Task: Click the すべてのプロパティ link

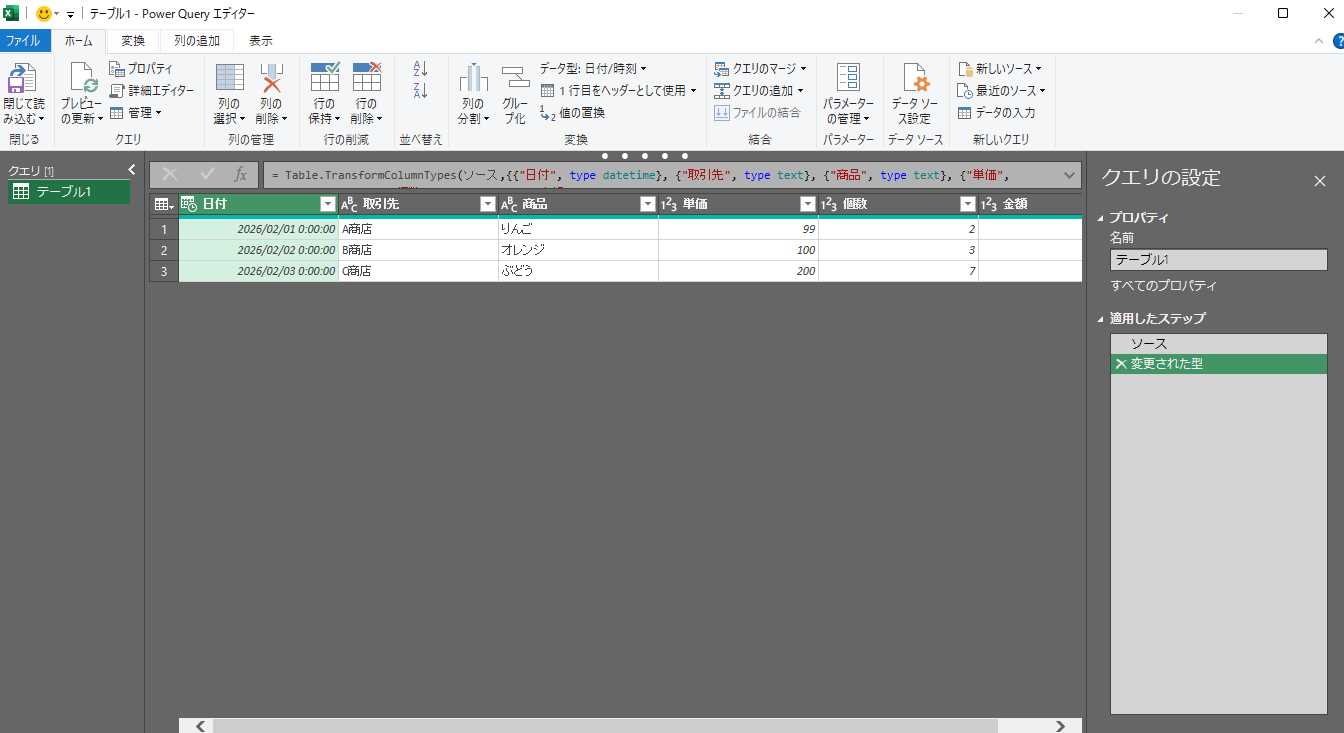Action: (1163, 286)
